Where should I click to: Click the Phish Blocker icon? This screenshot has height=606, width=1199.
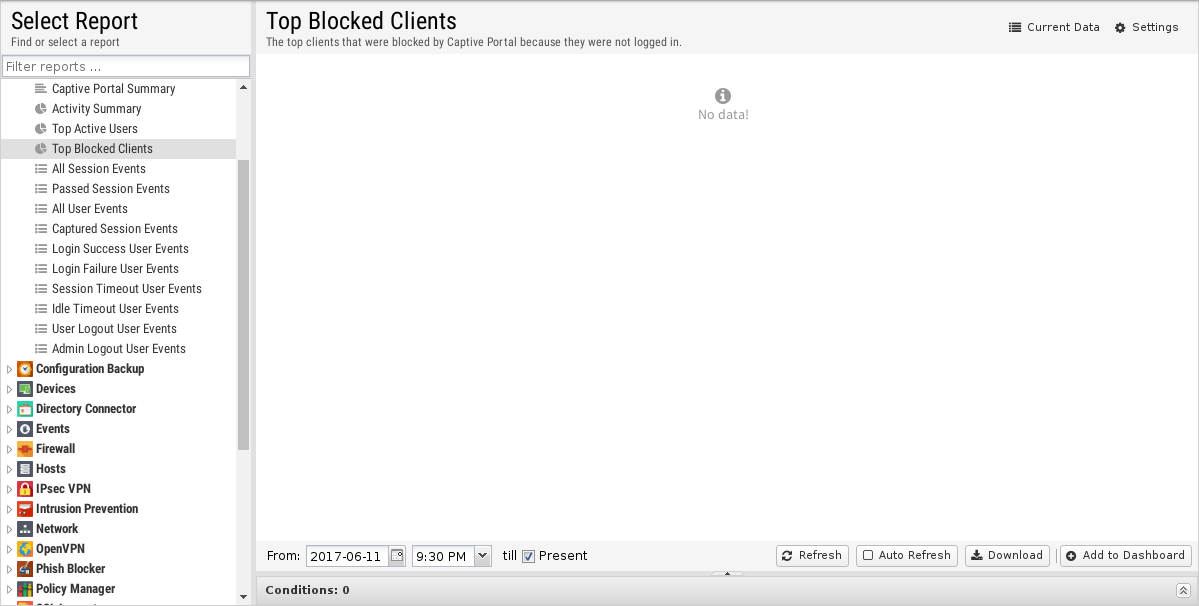24,569
